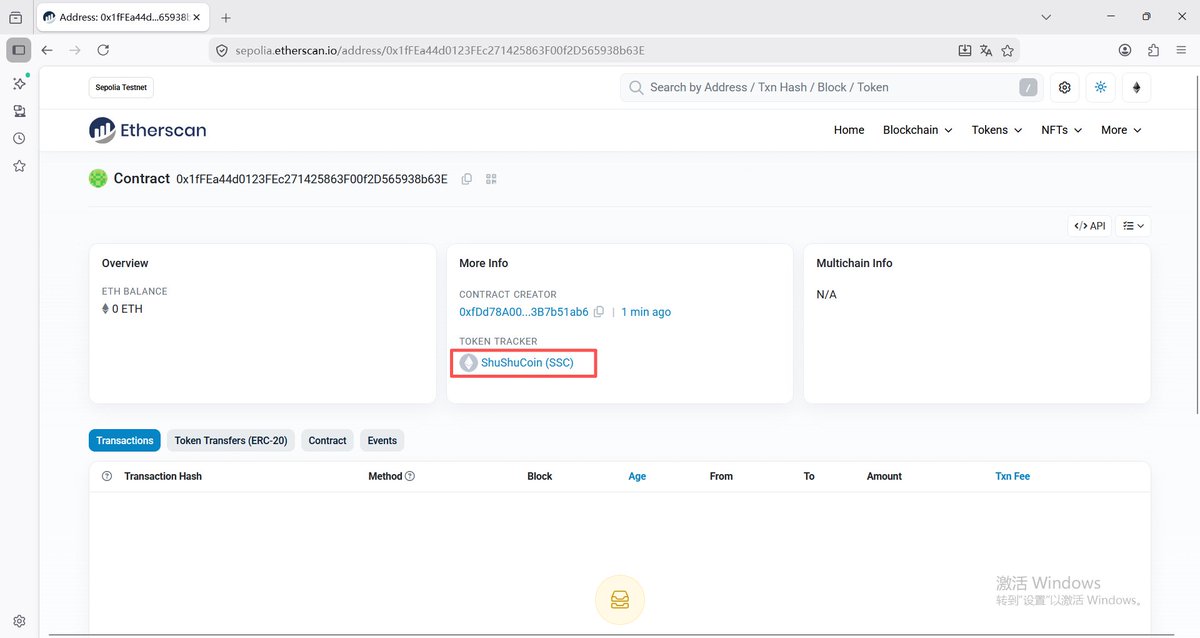
Task: Open list options dropdown beside API
Action: (x=1133, y=226)
